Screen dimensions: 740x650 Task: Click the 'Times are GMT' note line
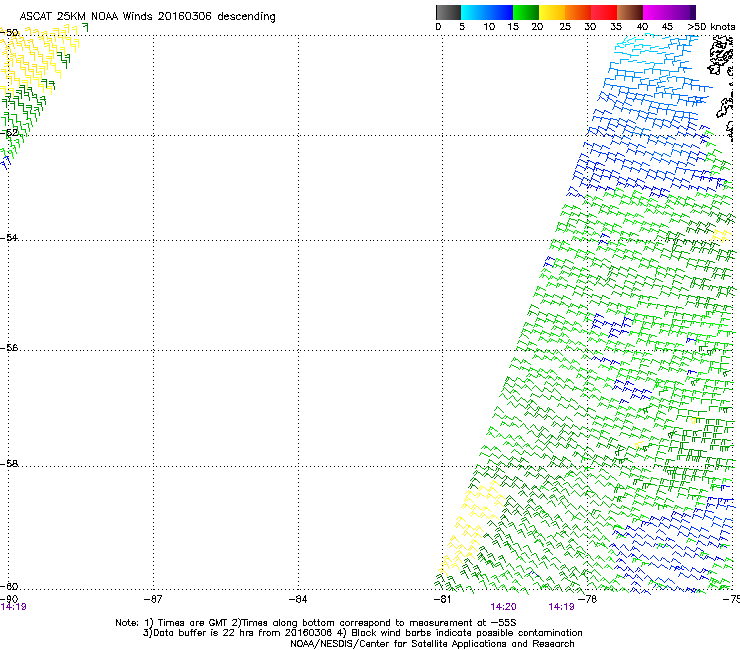[316, 623]
